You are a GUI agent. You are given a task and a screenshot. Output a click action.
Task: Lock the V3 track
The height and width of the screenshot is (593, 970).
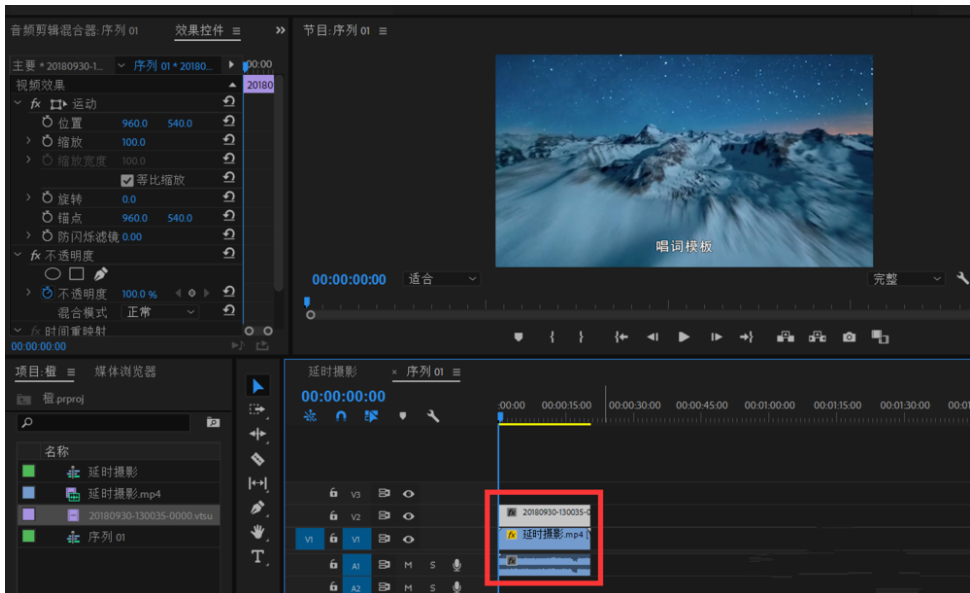[334, 493]
